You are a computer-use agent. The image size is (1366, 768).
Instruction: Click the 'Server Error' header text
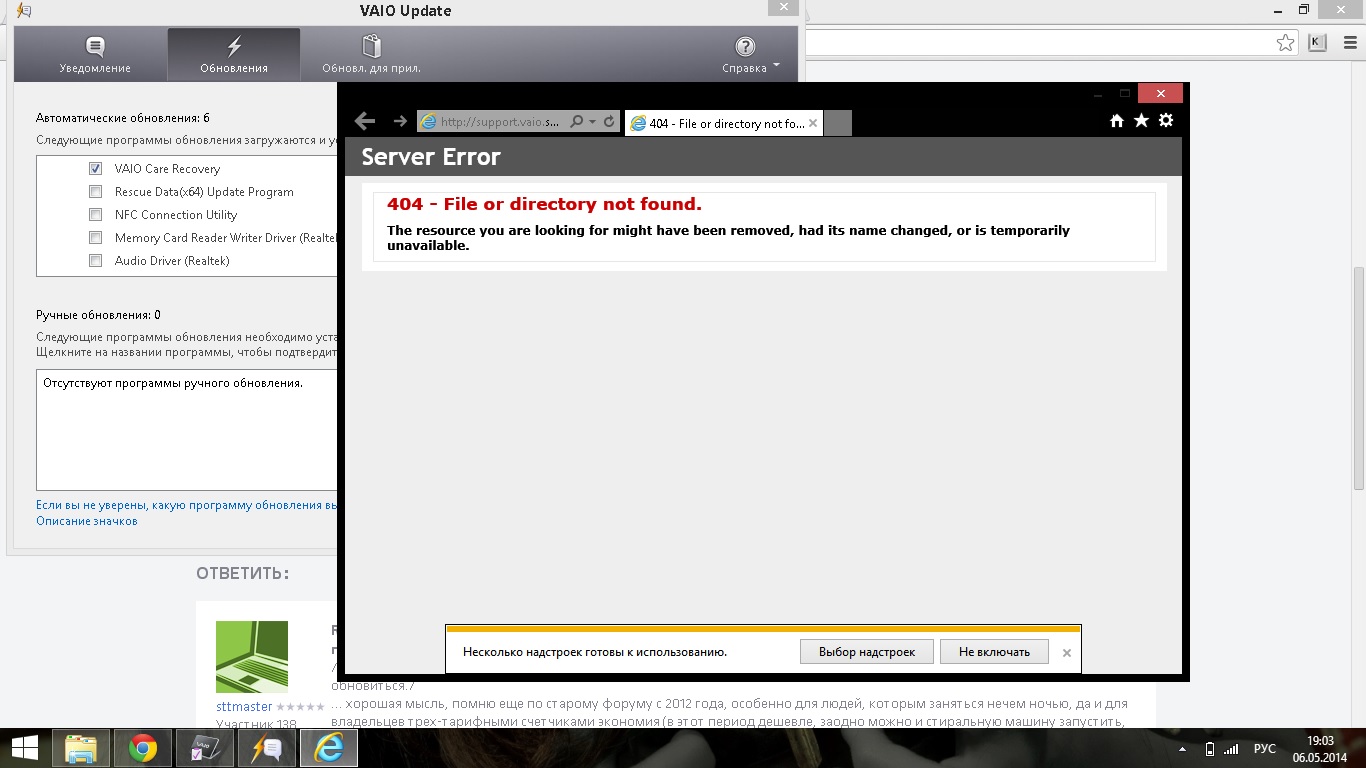[431, 157]
